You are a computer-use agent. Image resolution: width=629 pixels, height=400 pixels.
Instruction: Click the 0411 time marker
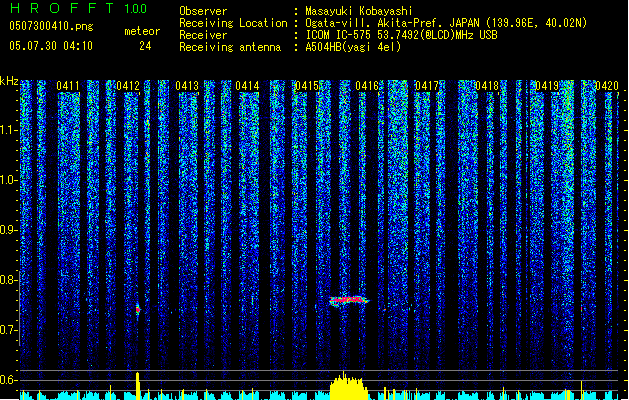pos(68,86)
